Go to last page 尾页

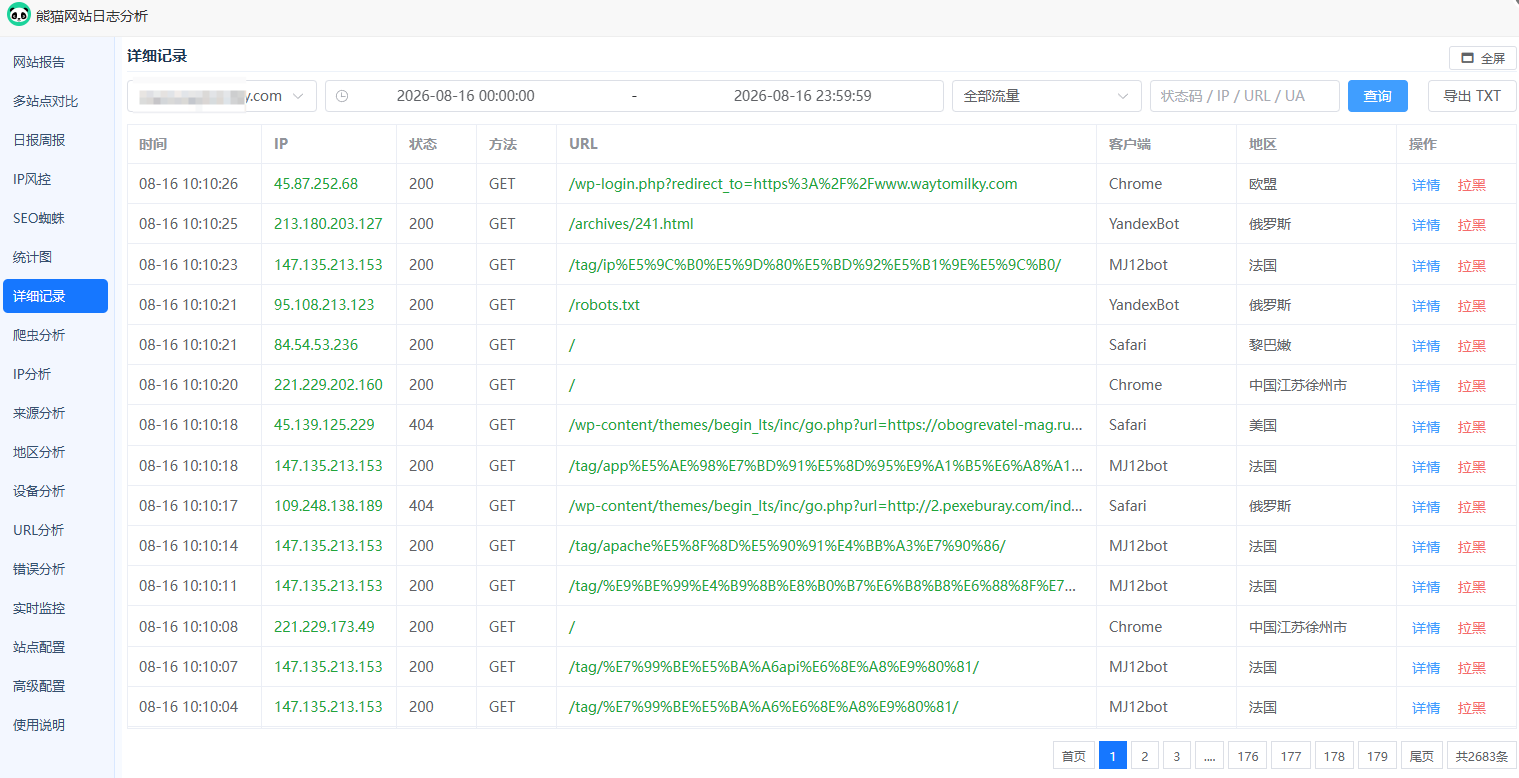[1422, 756]
